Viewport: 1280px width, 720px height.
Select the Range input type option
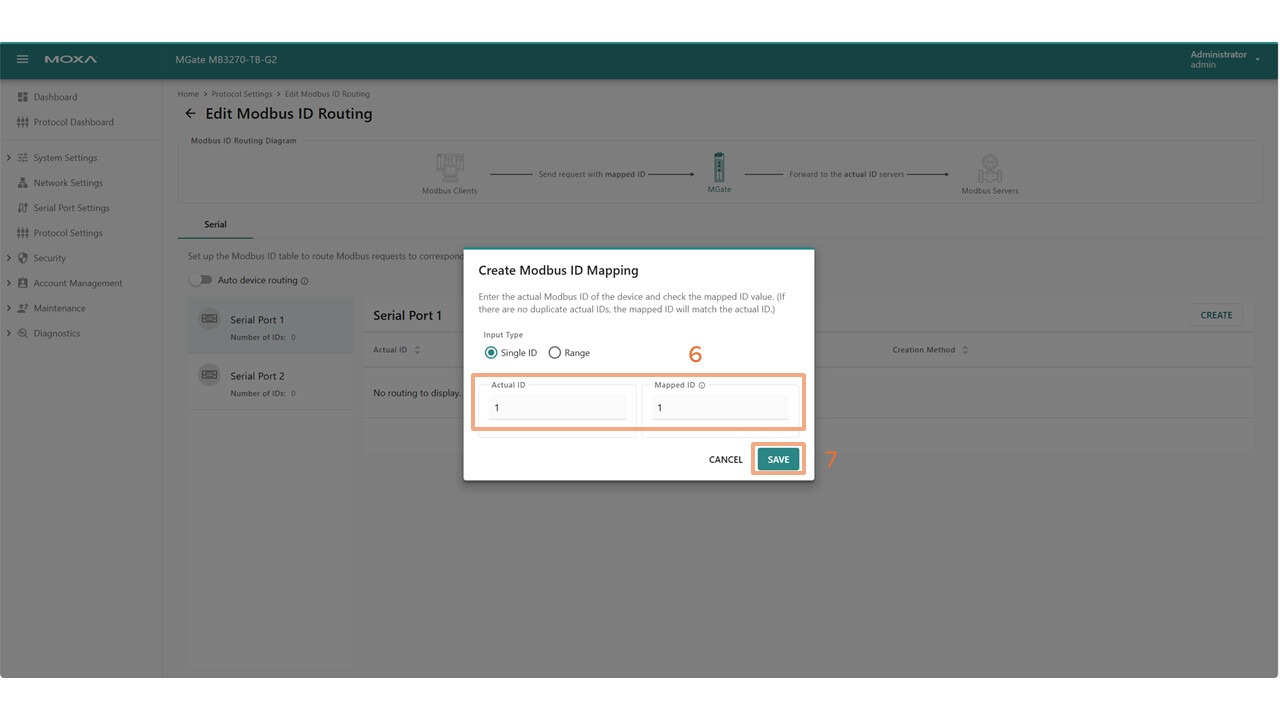point(555,353)
